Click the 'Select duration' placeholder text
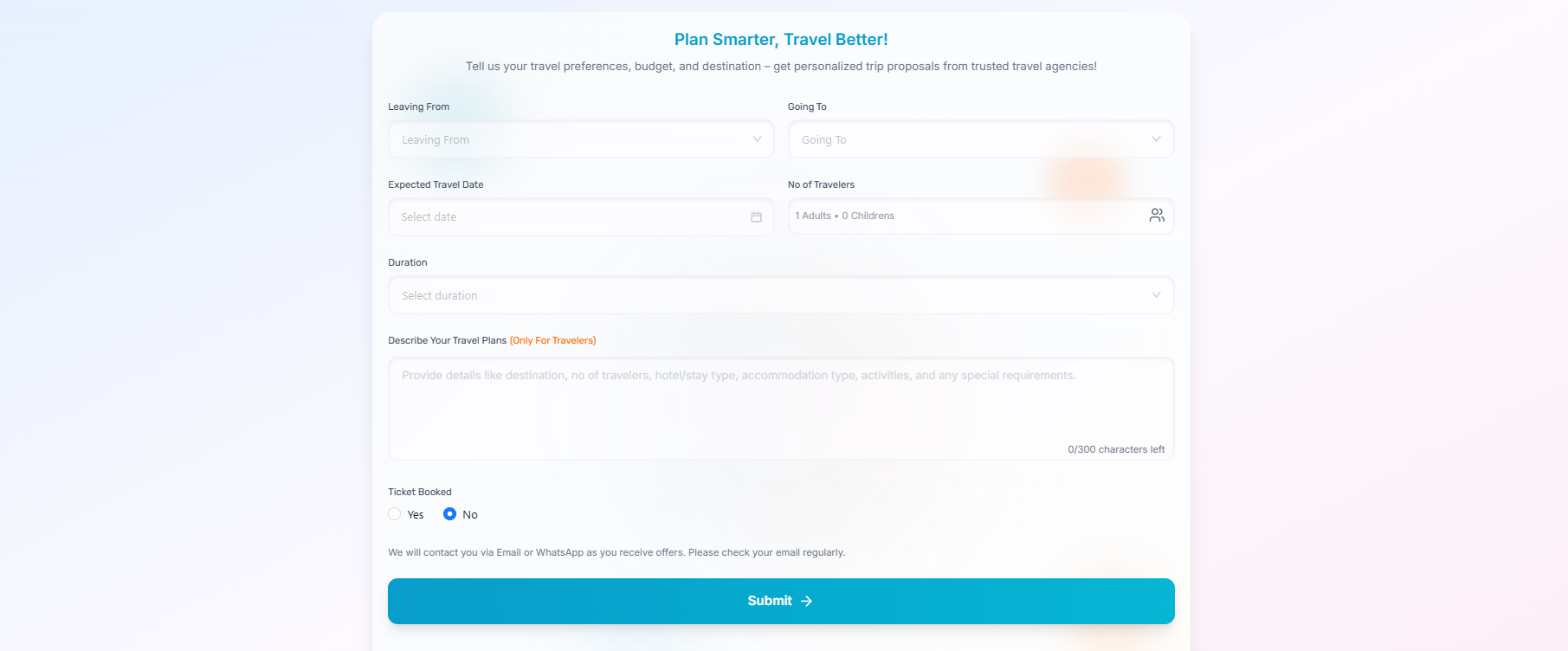The width and height of the screenshot is (1568, 651). (440, 296)
